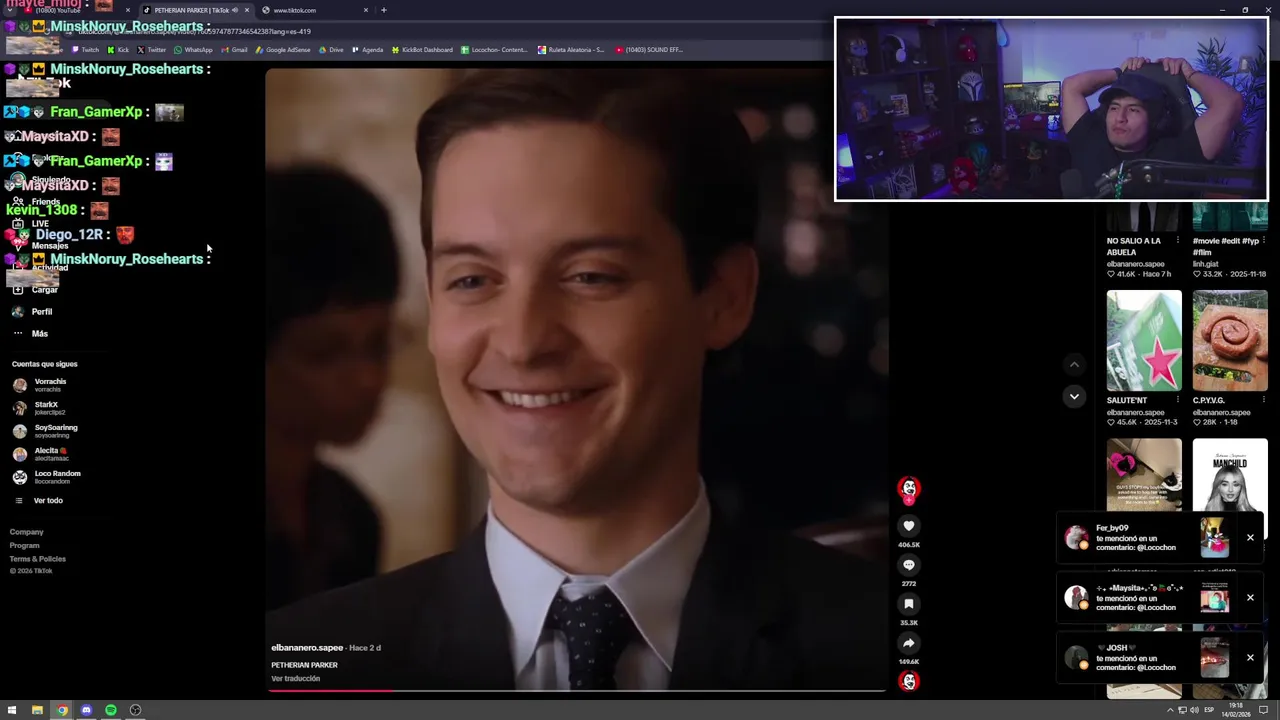1280x720 pixels.
Task: Click the browser address bar URL
Action: [195, 32]
